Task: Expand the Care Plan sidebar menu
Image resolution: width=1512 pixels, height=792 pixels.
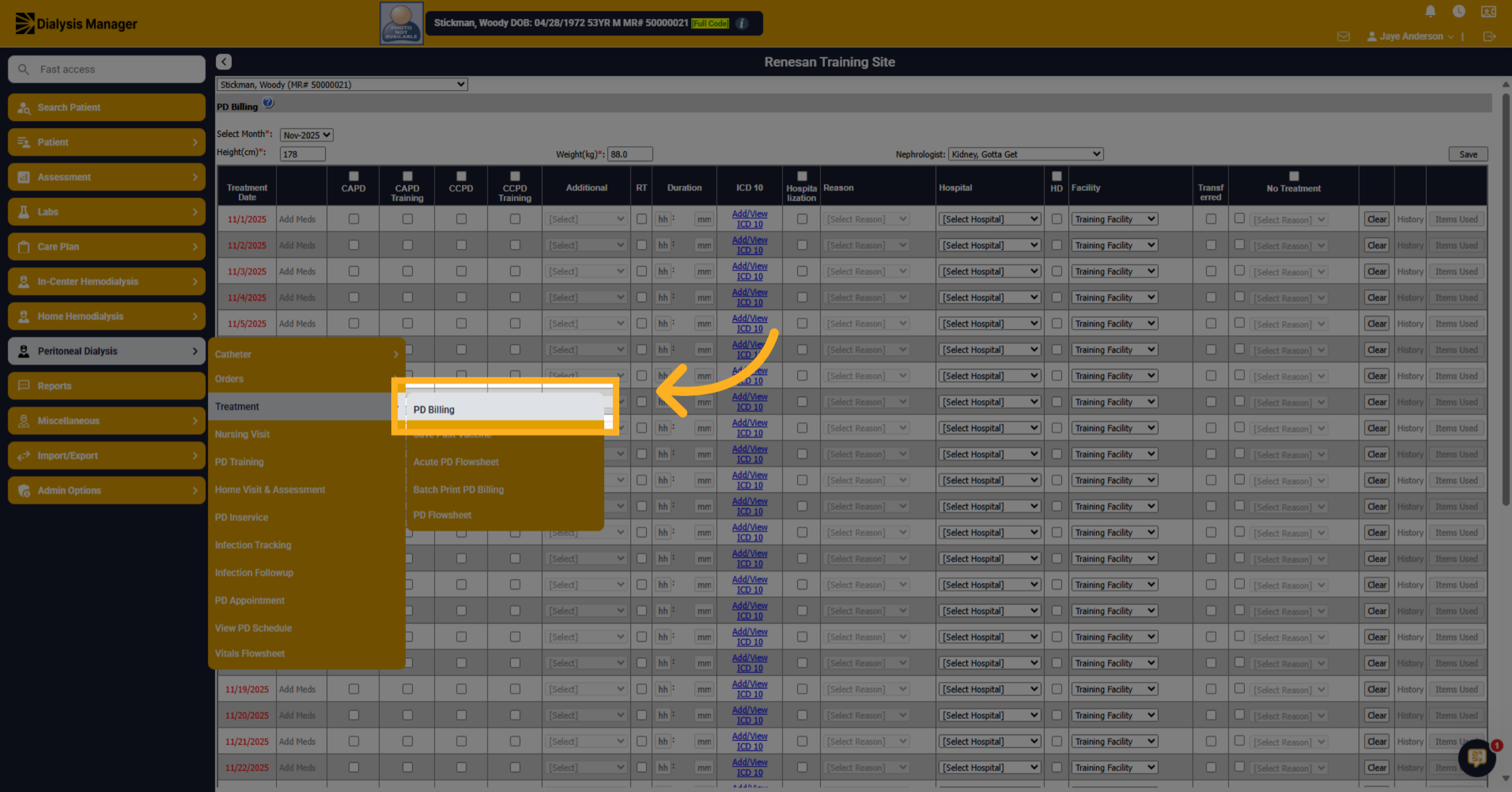Action: 106,246
